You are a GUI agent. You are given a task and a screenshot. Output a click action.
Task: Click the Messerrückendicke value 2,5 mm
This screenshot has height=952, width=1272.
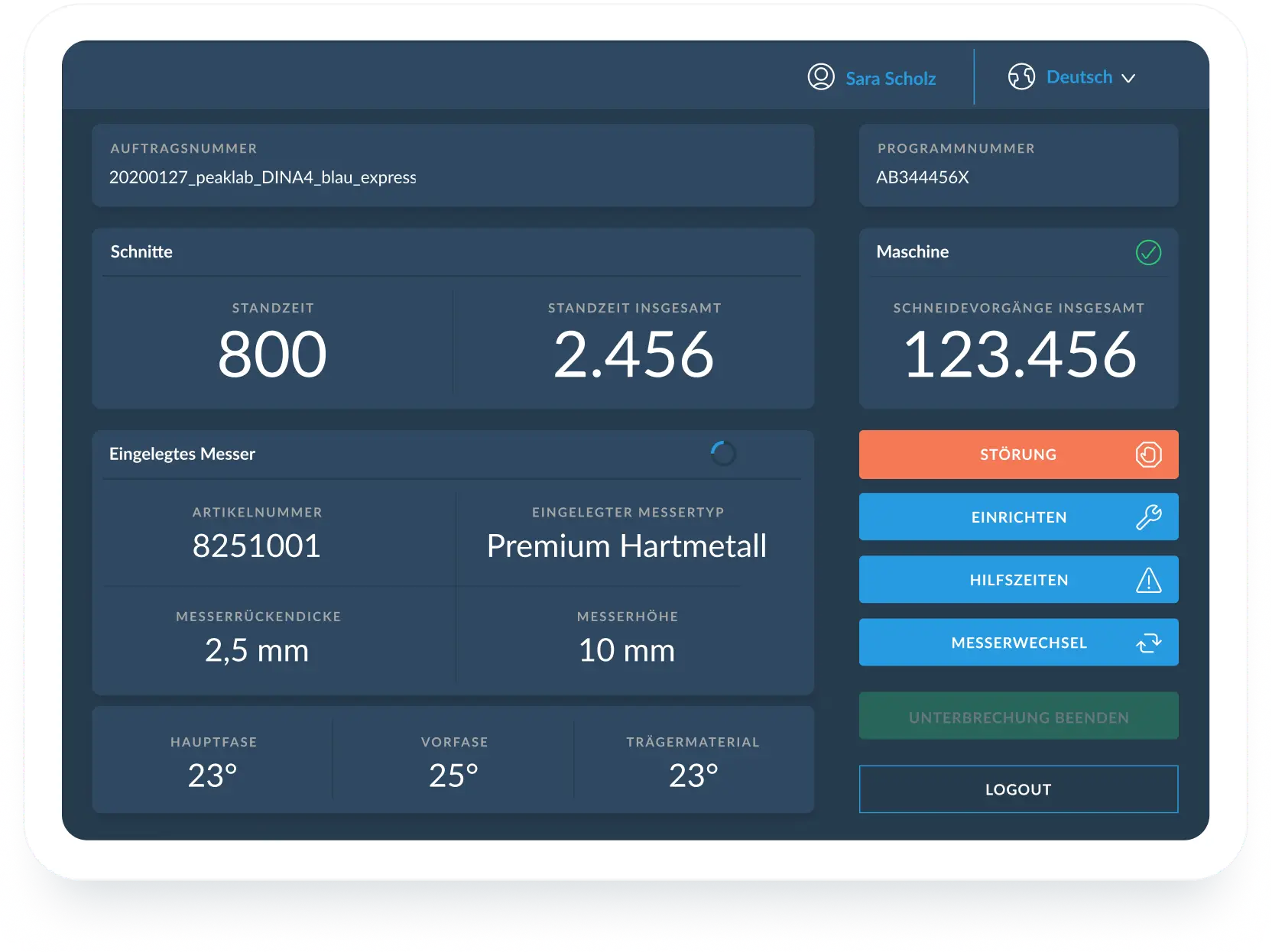point(257,650)
